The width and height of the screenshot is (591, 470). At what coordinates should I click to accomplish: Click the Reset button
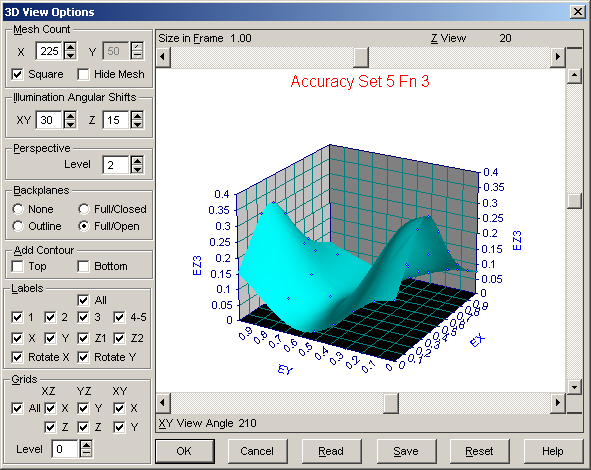(x=479, y=451)
